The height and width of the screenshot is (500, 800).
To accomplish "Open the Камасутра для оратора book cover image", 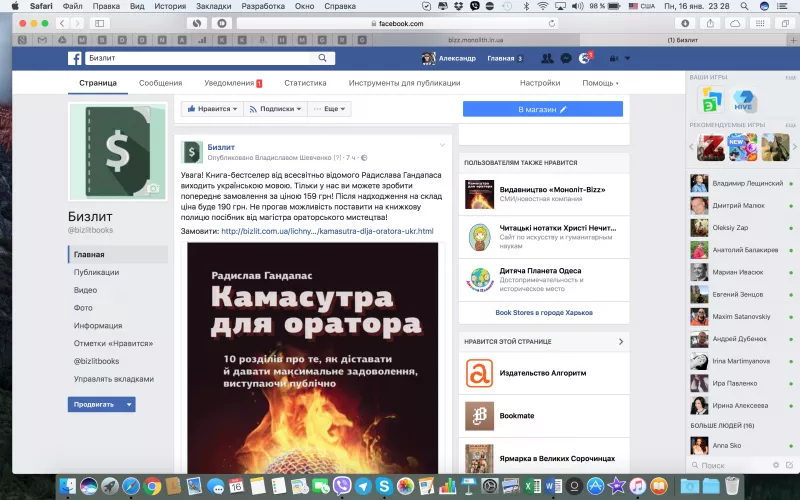I will 312,358.
